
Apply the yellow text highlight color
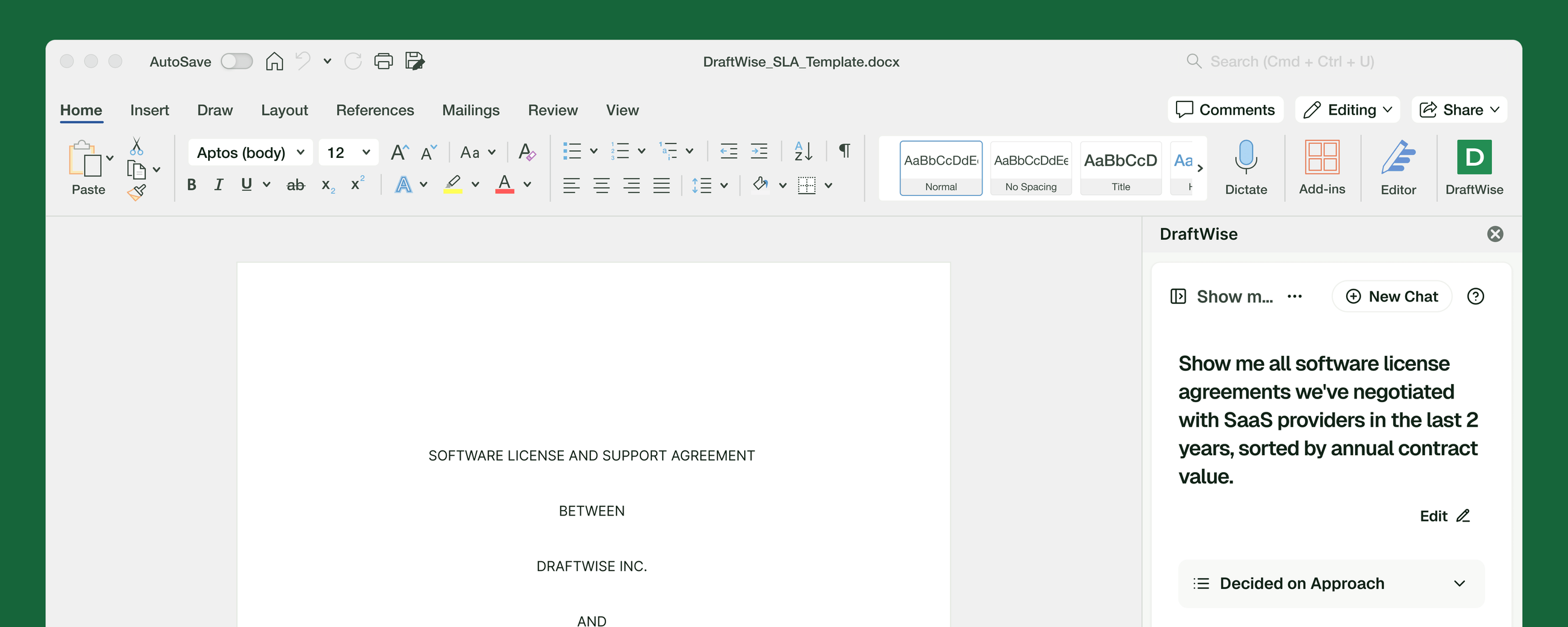point(452,184)
